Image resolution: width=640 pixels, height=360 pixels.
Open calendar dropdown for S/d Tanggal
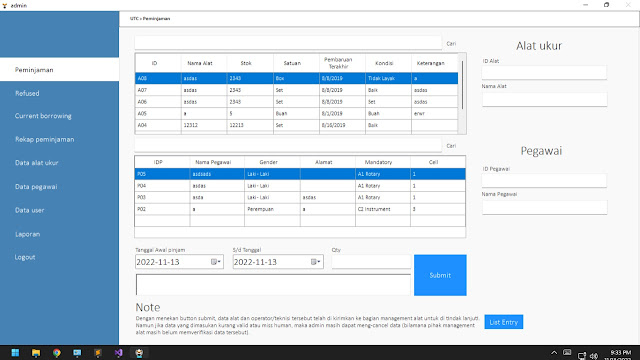pyautogui.click(x=316, y=262)
